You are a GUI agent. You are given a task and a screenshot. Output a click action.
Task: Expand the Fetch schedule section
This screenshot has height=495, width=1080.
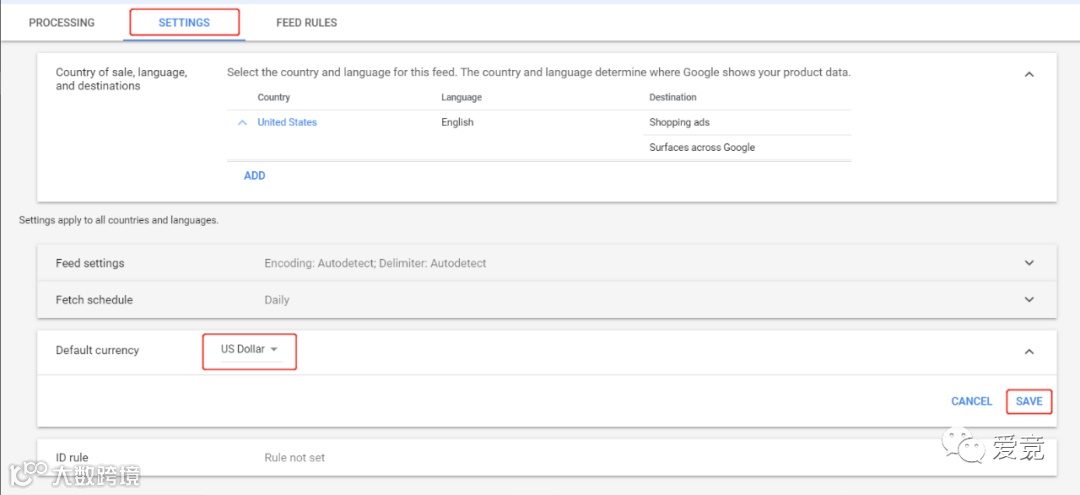tap(1029, 300)
